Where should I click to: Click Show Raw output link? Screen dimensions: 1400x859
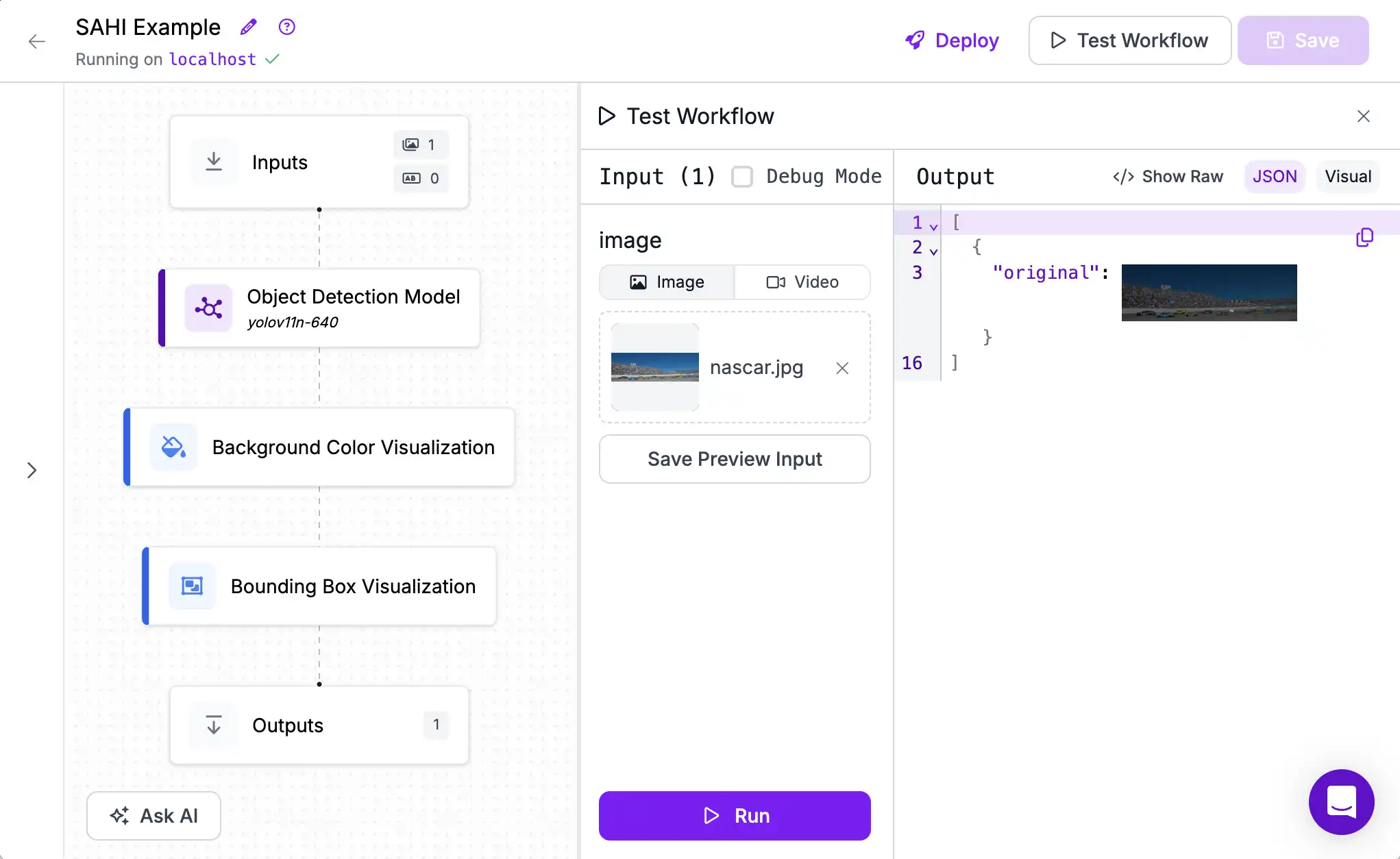pos(1168,176)
